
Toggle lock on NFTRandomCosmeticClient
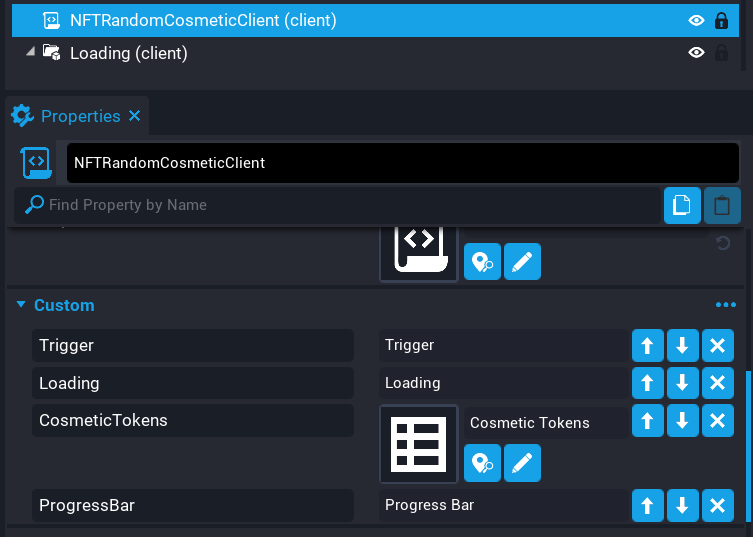(721, 21)
